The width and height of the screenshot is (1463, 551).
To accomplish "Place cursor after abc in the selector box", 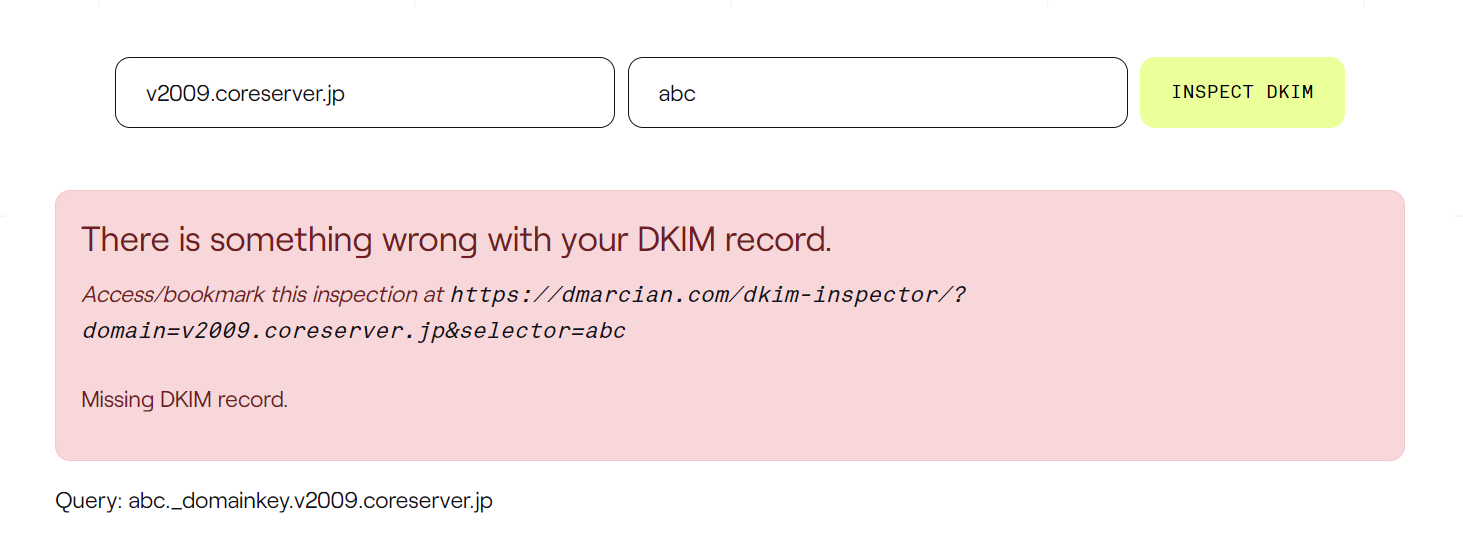I will [698, 94].
